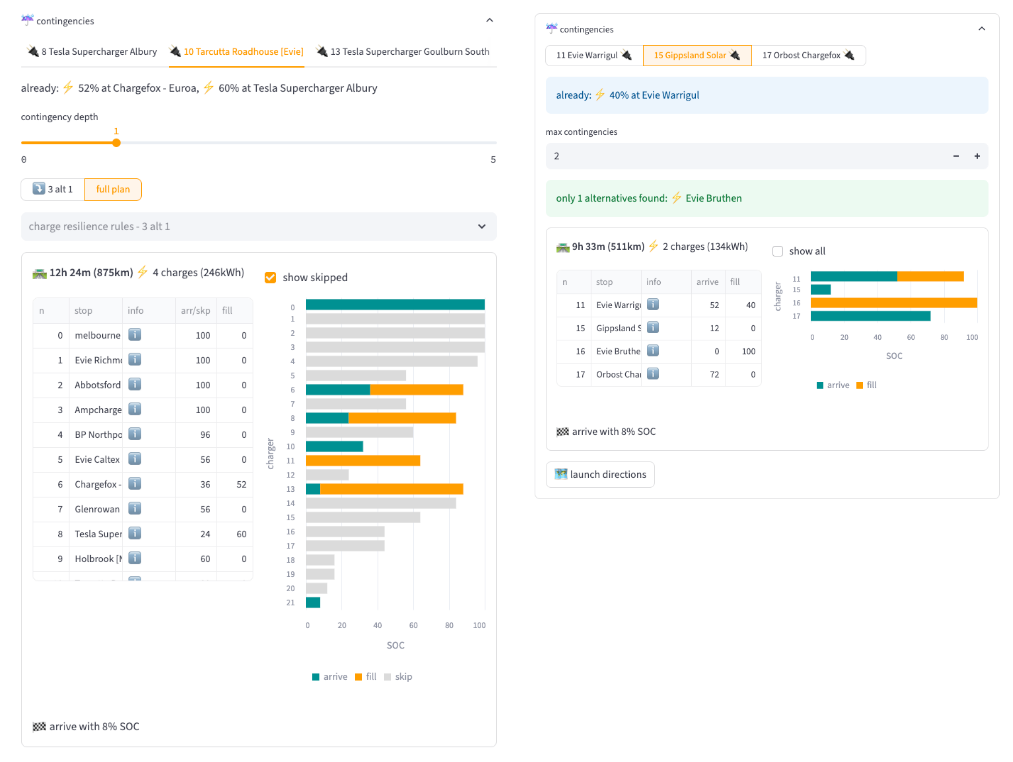Viewport: 1013px width, 762px height.
Task: Select the full plan button
Action: coord(113,189)
